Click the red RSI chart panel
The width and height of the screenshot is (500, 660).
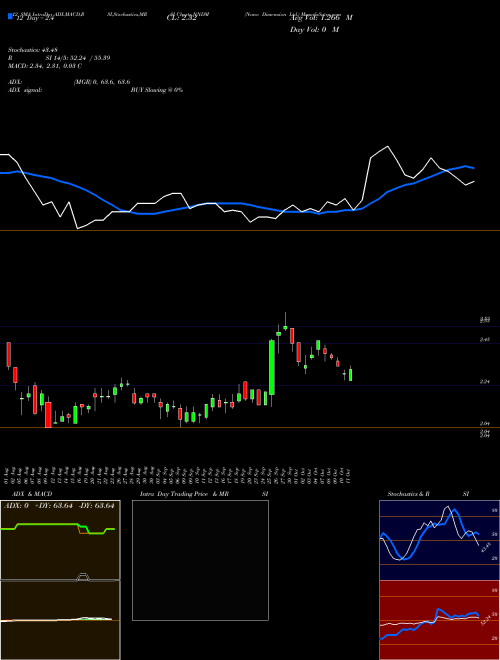439,620
